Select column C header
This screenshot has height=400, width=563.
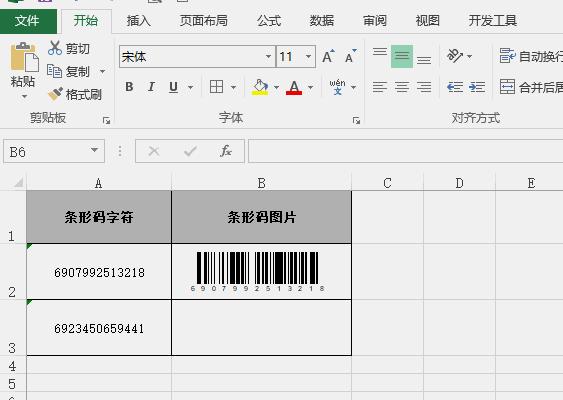click(387, 183)
